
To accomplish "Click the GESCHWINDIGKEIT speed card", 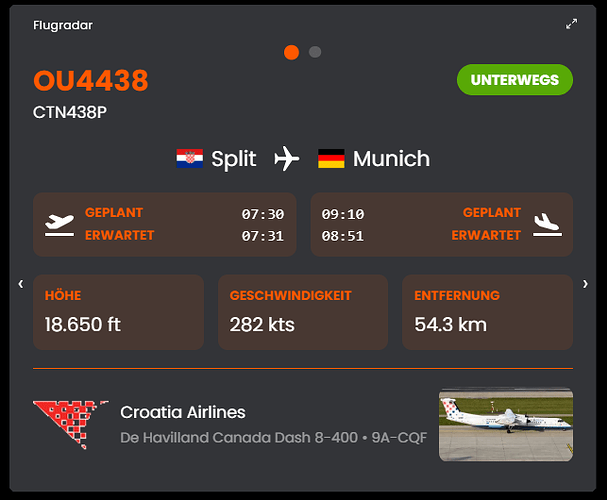I will point(303,312).
